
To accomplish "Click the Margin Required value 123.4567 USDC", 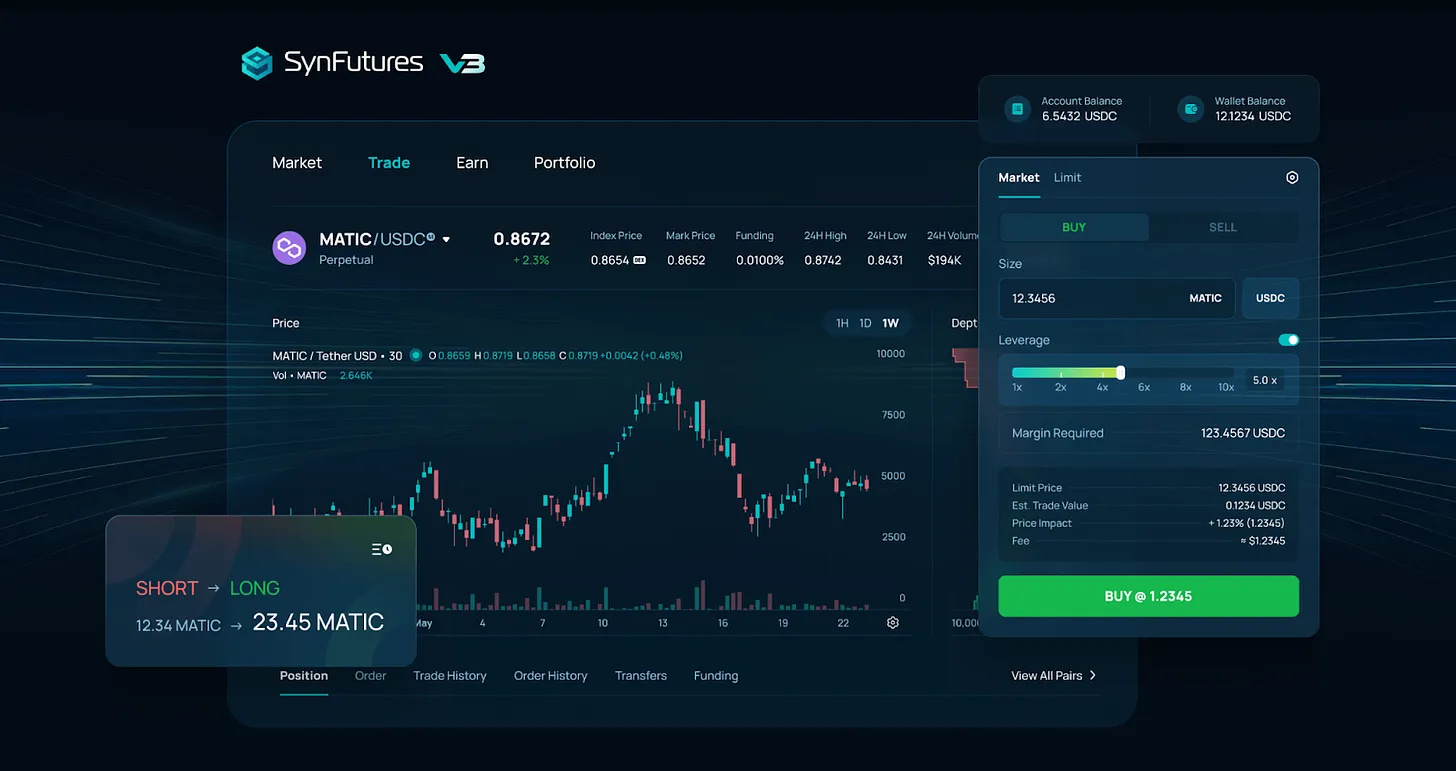I will click(x=1243, y=433).
